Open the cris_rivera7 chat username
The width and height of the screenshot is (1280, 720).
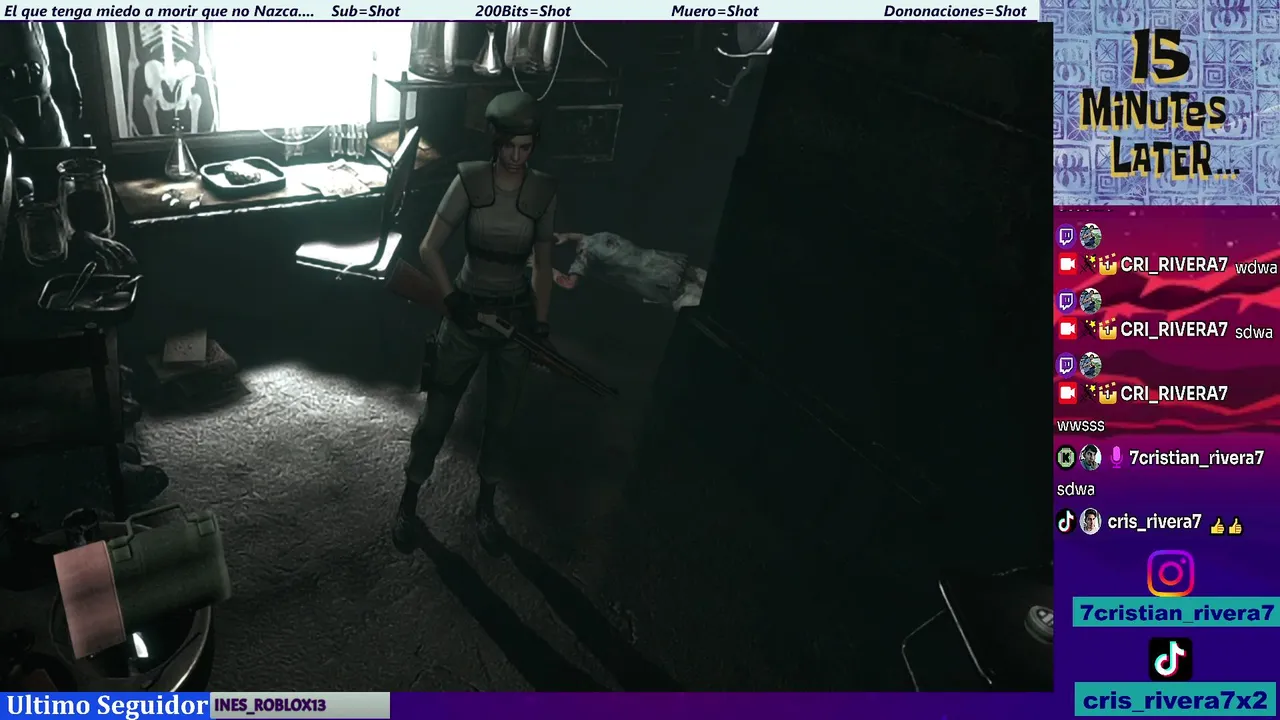coord(1154,522)
